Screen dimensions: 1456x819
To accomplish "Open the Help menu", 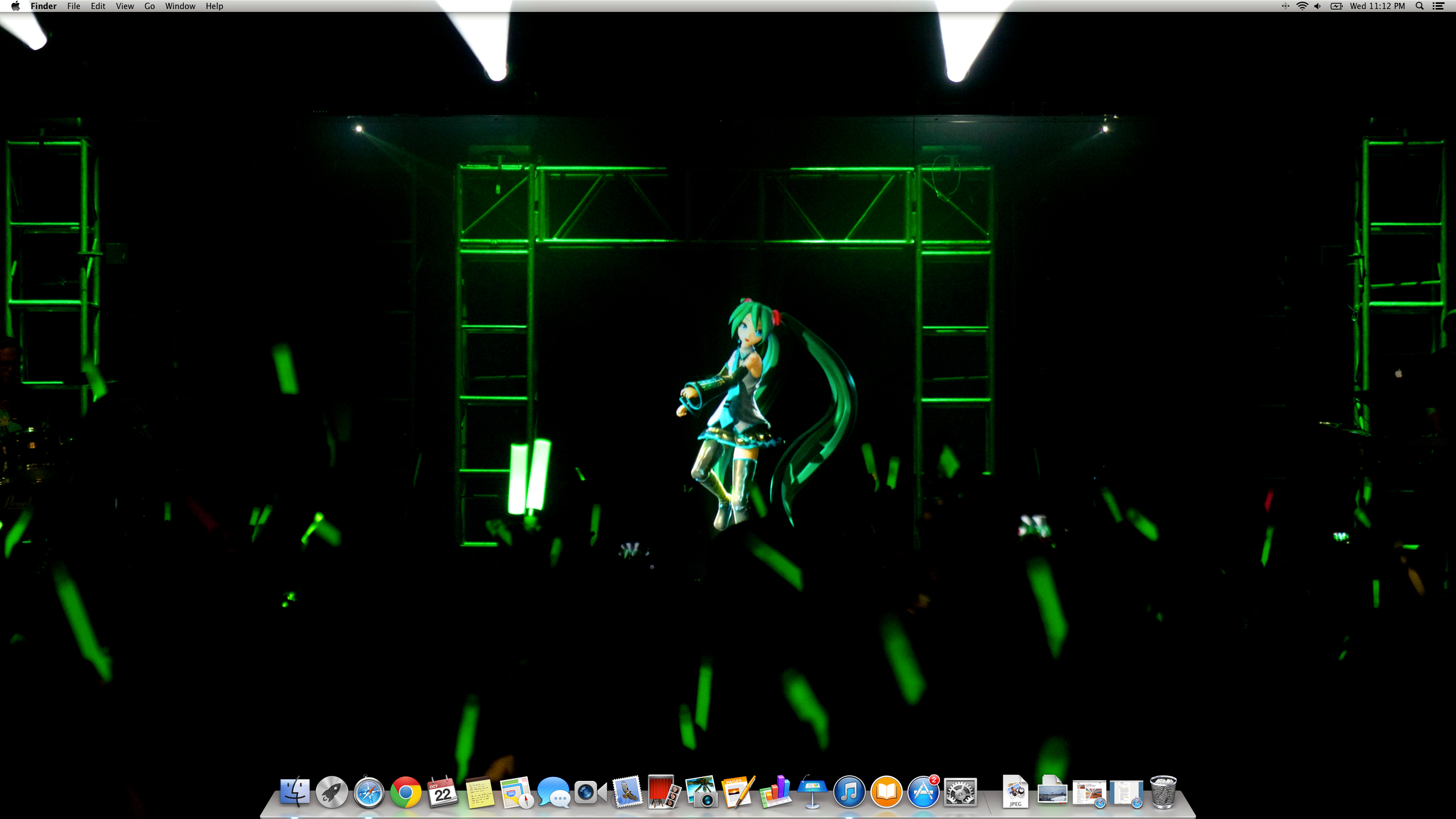I will tap(214, 6).
